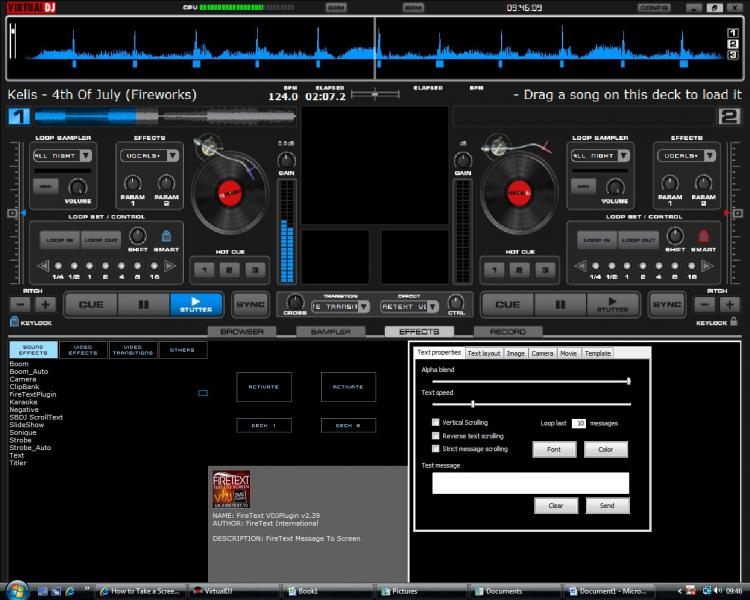Click the Send button for text message
The image size is (750, 600).
tap(607, 506)
